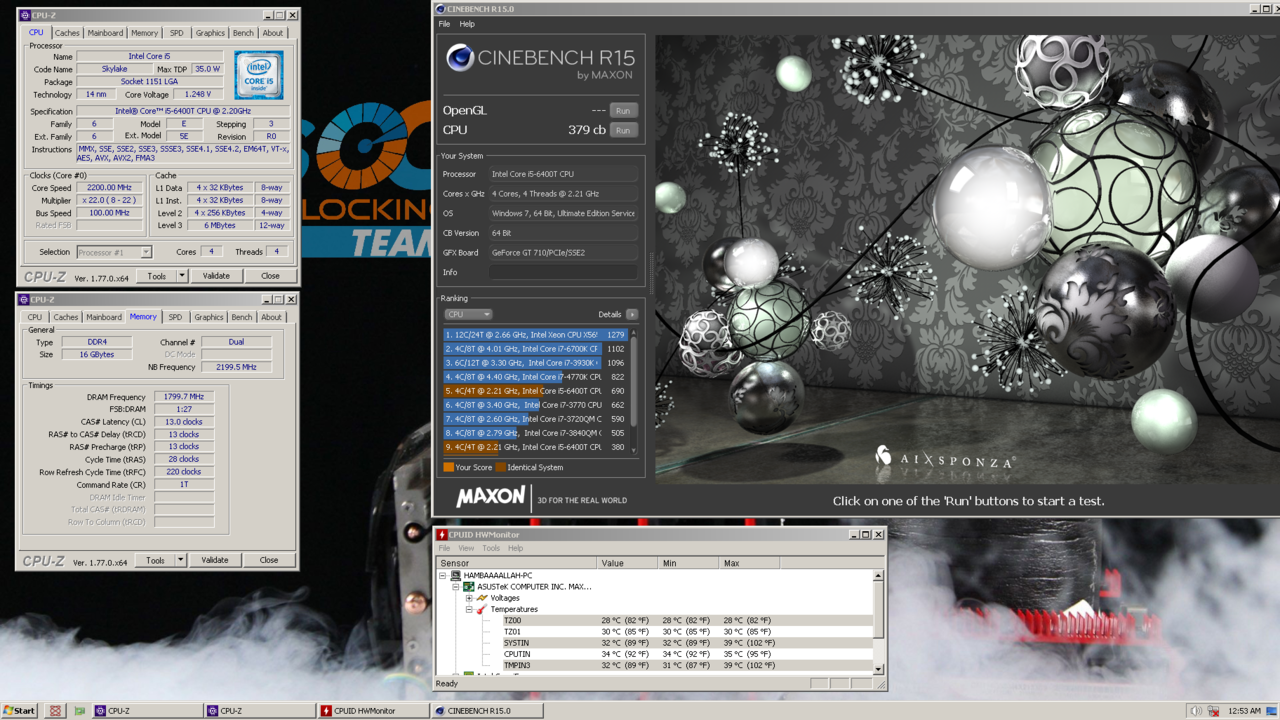Open the Tools menu in HWMonitor
This screenshot has width=1280, height=720.
[491, 548]
